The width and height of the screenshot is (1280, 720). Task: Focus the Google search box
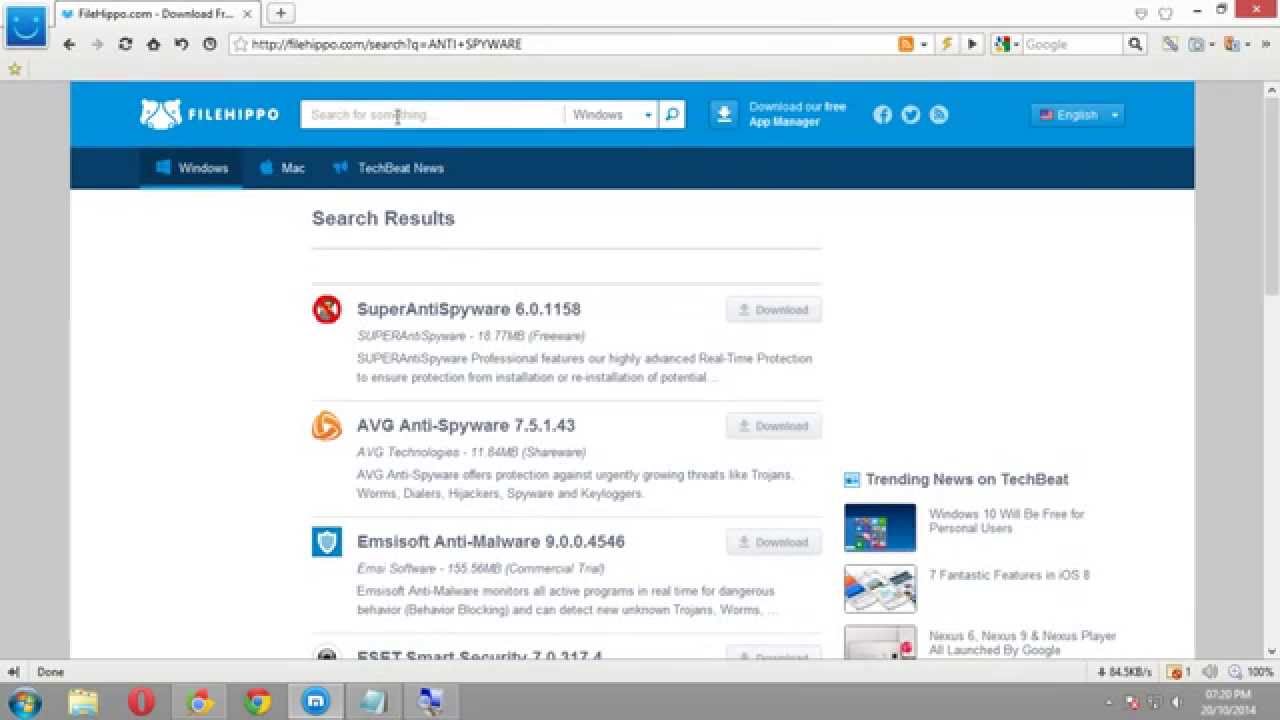click(1073, 44)
